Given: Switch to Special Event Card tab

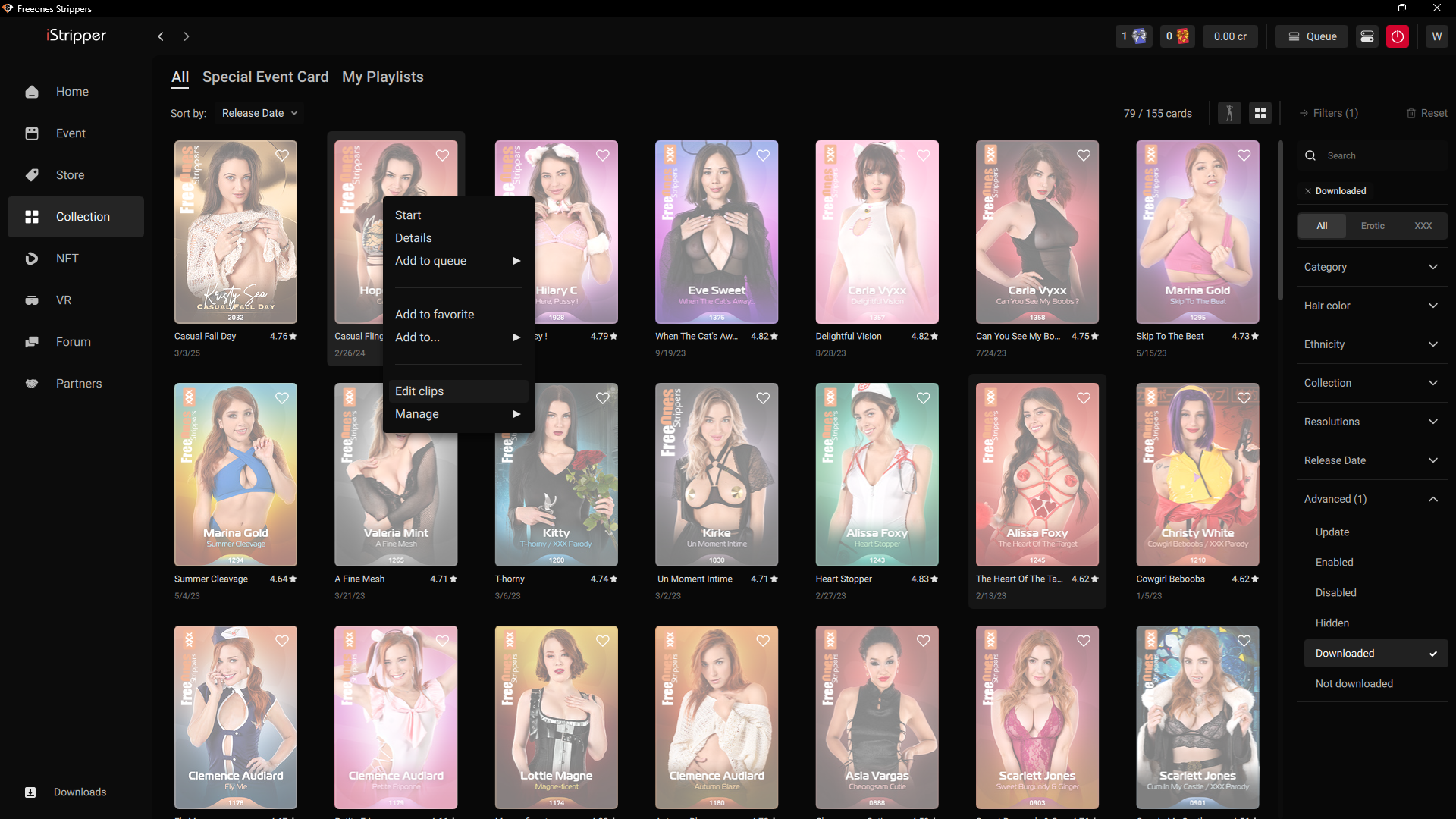Looking at the screenshot, I should click(265, 77).
